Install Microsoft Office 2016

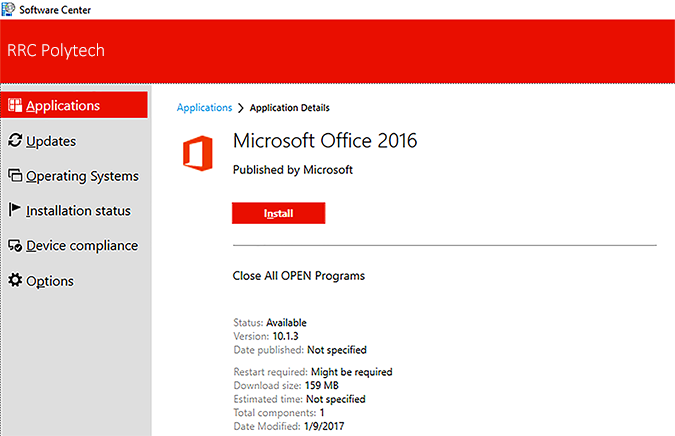pyautogui.click(x=279, y=213)
